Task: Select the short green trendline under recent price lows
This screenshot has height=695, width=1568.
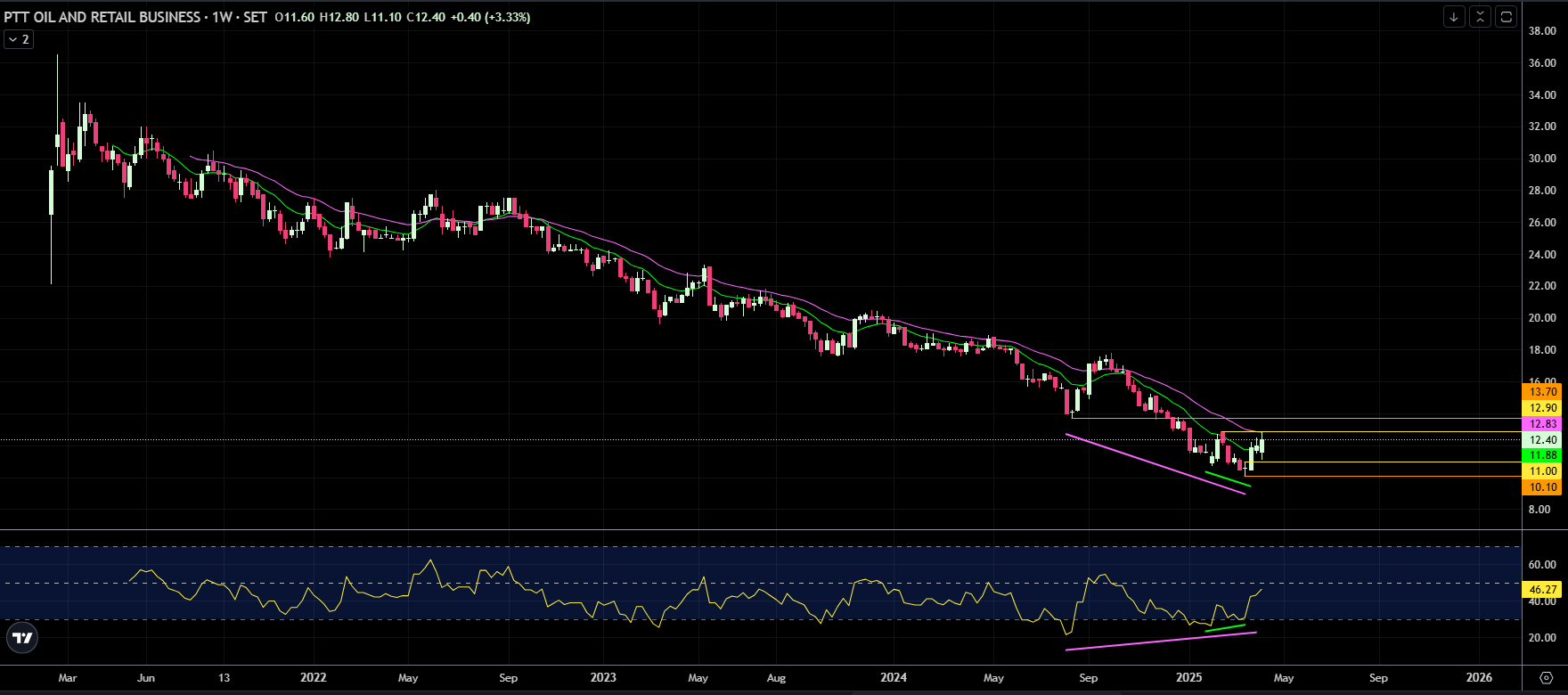Action: tap(1228, 479)
